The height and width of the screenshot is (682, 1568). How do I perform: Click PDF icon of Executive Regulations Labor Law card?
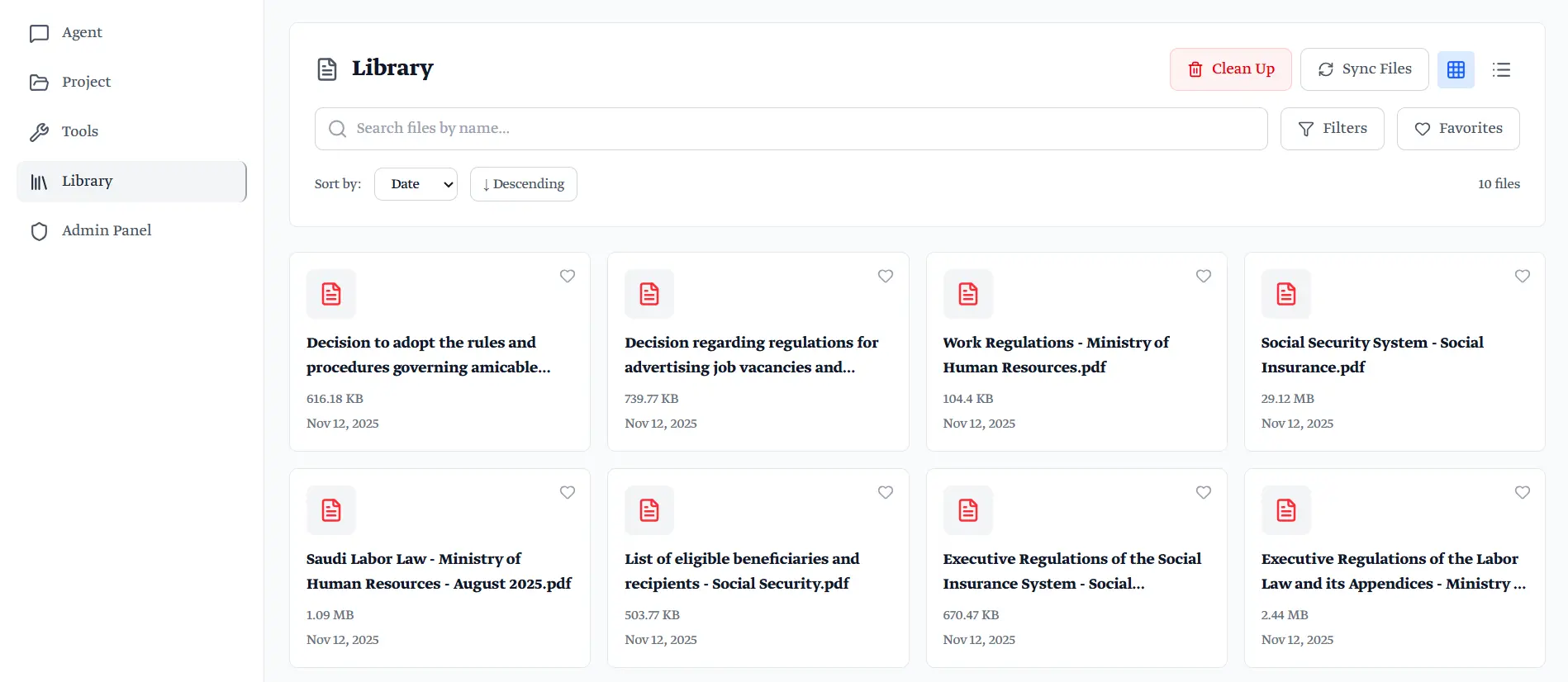(1286, 510)
